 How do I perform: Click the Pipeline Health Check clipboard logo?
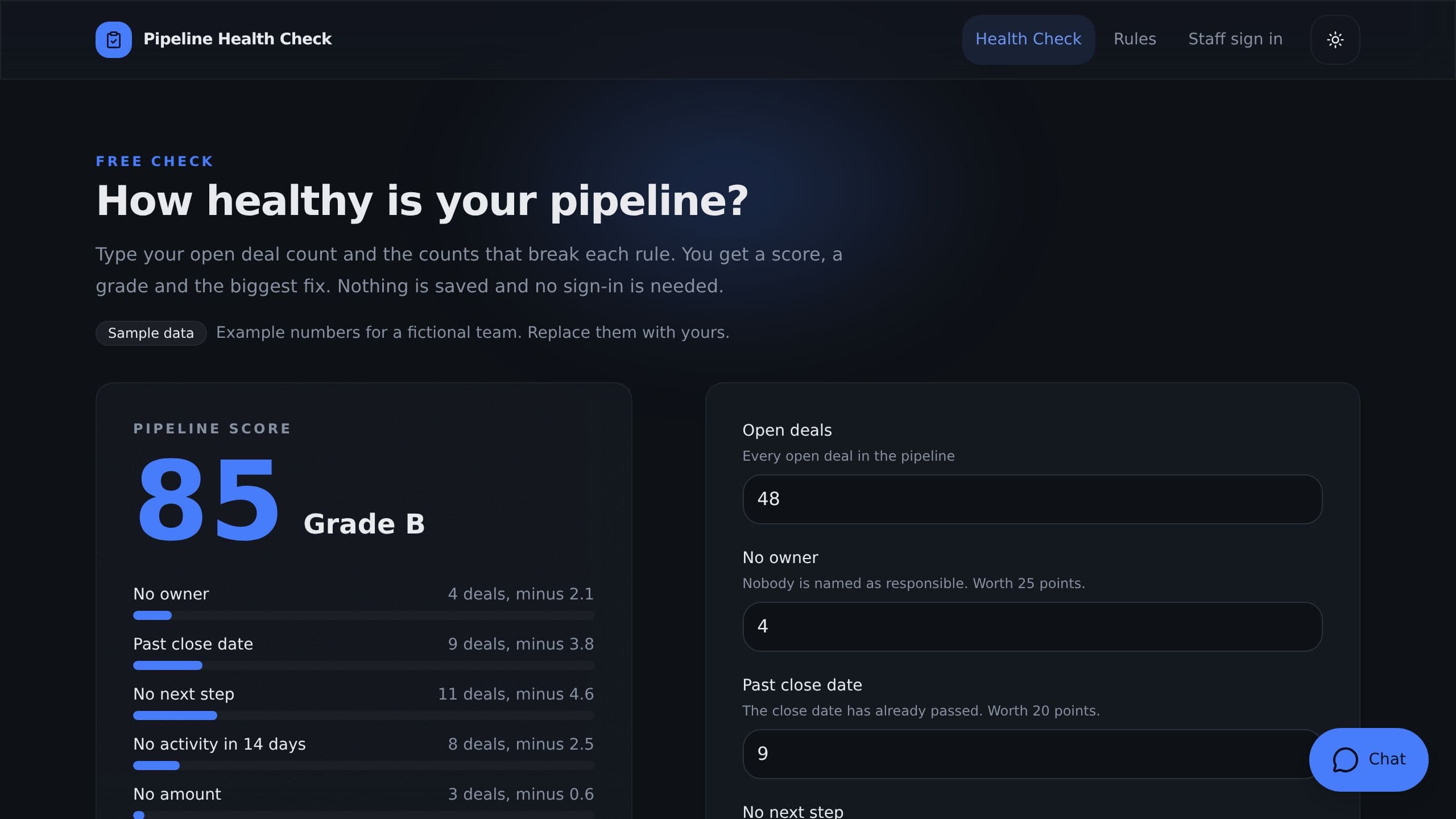(x=114, y=40)
